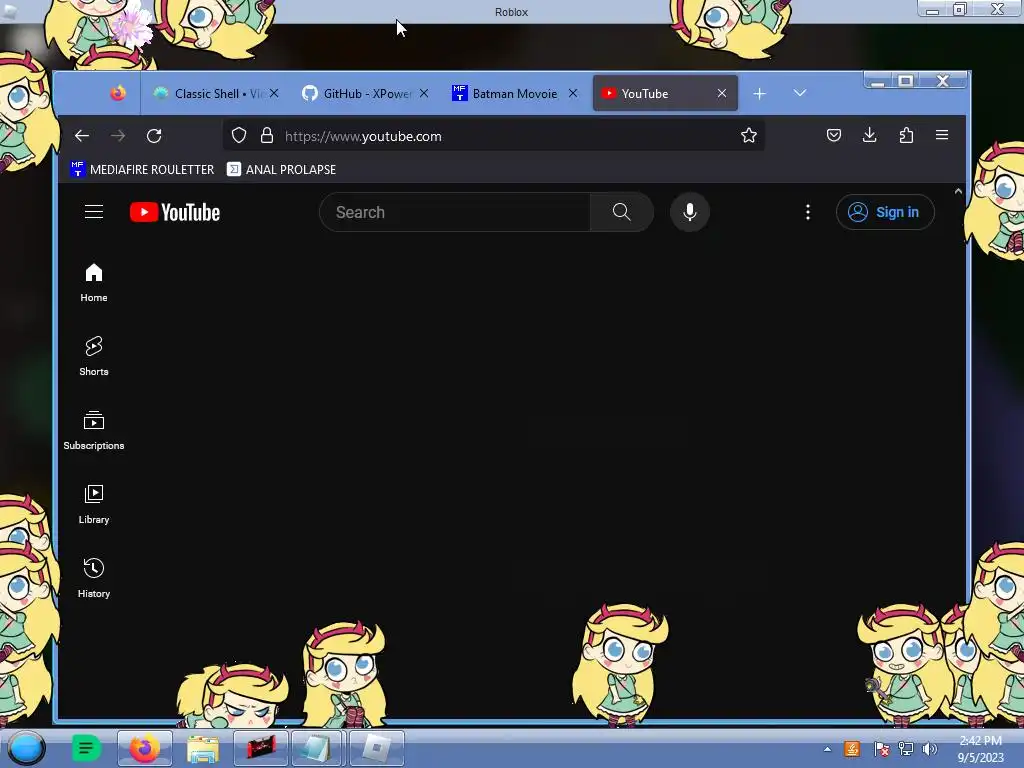
Task: Minimize the Firefox window
Action: point(877,81)
